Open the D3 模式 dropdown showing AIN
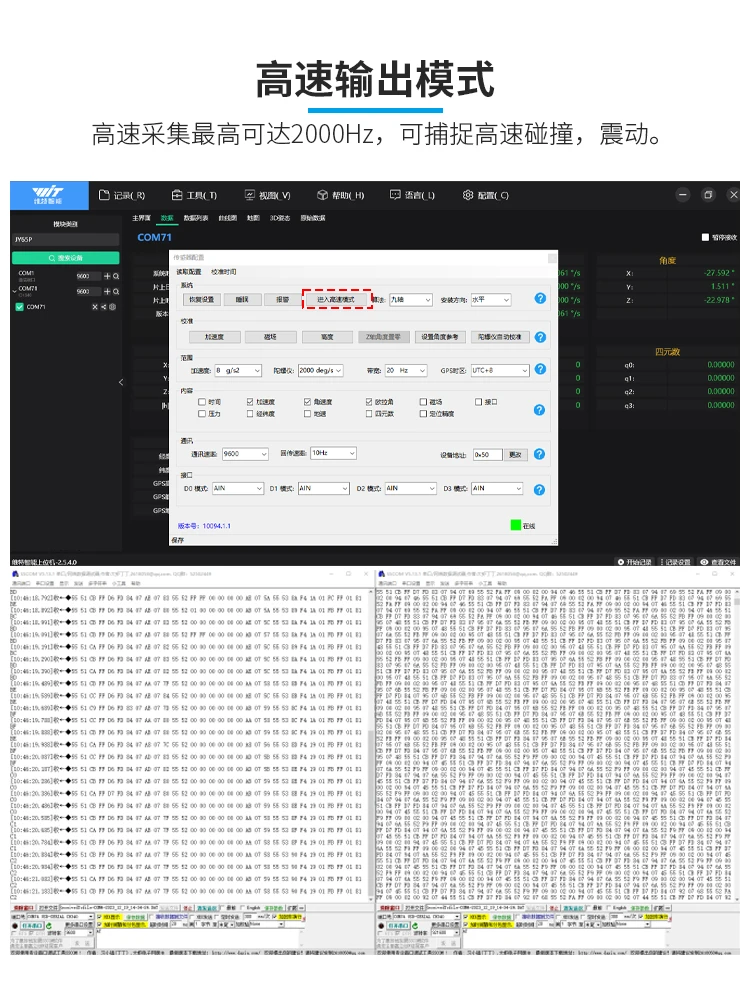The image size is (750, 1000). coord(497,489)
